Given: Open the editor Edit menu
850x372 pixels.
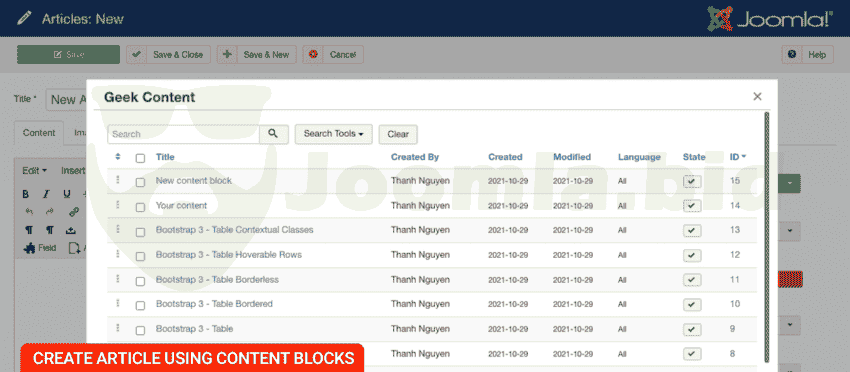Looking at the screenshot, I should point(35,171).
